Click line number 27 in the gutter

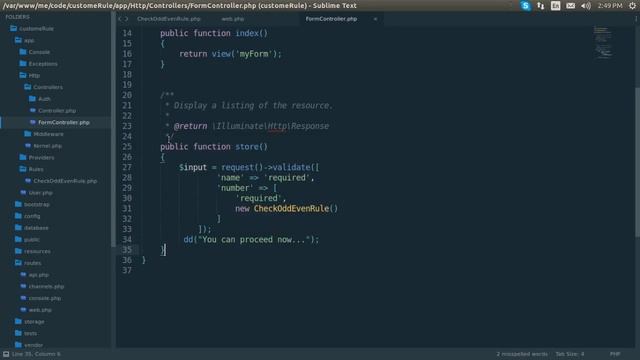tap(127, 167)
